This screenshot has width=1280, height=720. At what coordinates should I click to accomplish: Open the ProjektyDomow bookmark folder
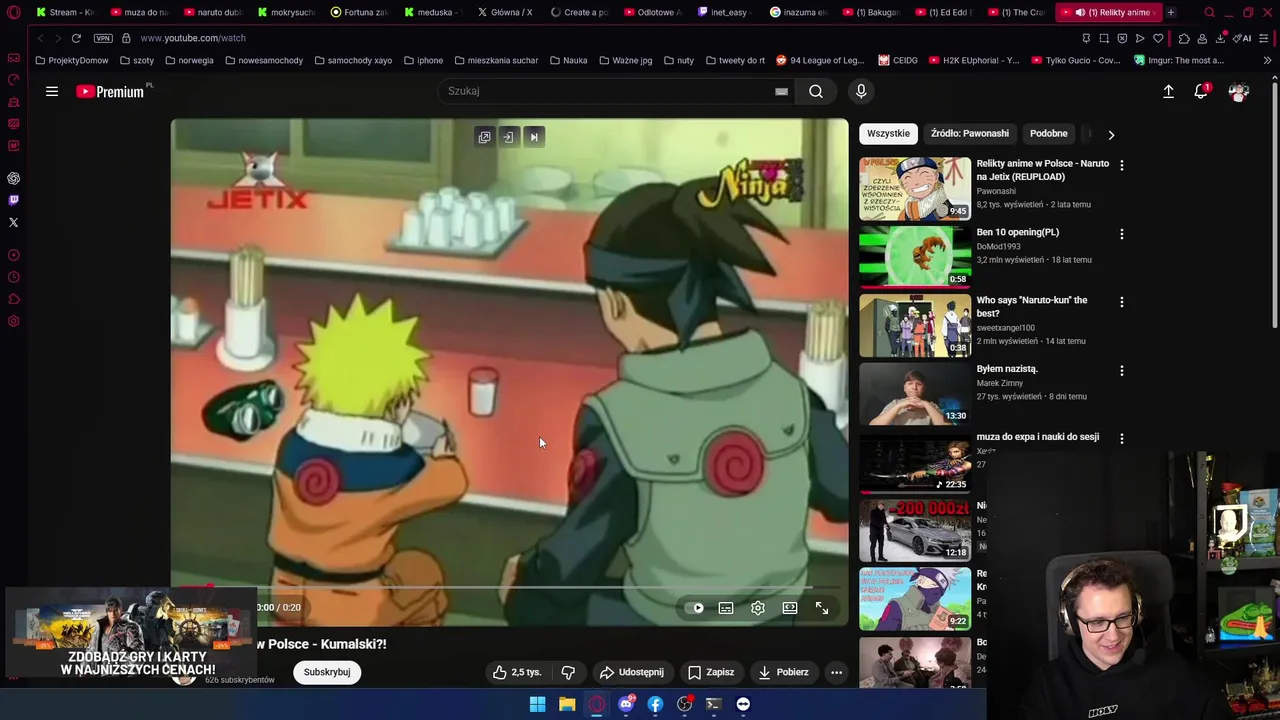point(71,60)
